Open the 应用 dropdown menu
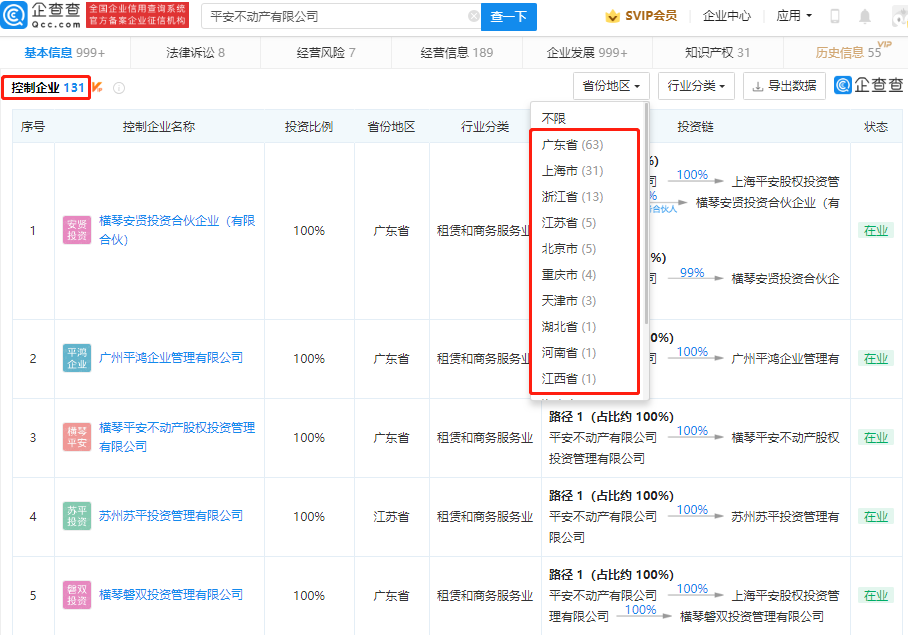 click(794, 16)
